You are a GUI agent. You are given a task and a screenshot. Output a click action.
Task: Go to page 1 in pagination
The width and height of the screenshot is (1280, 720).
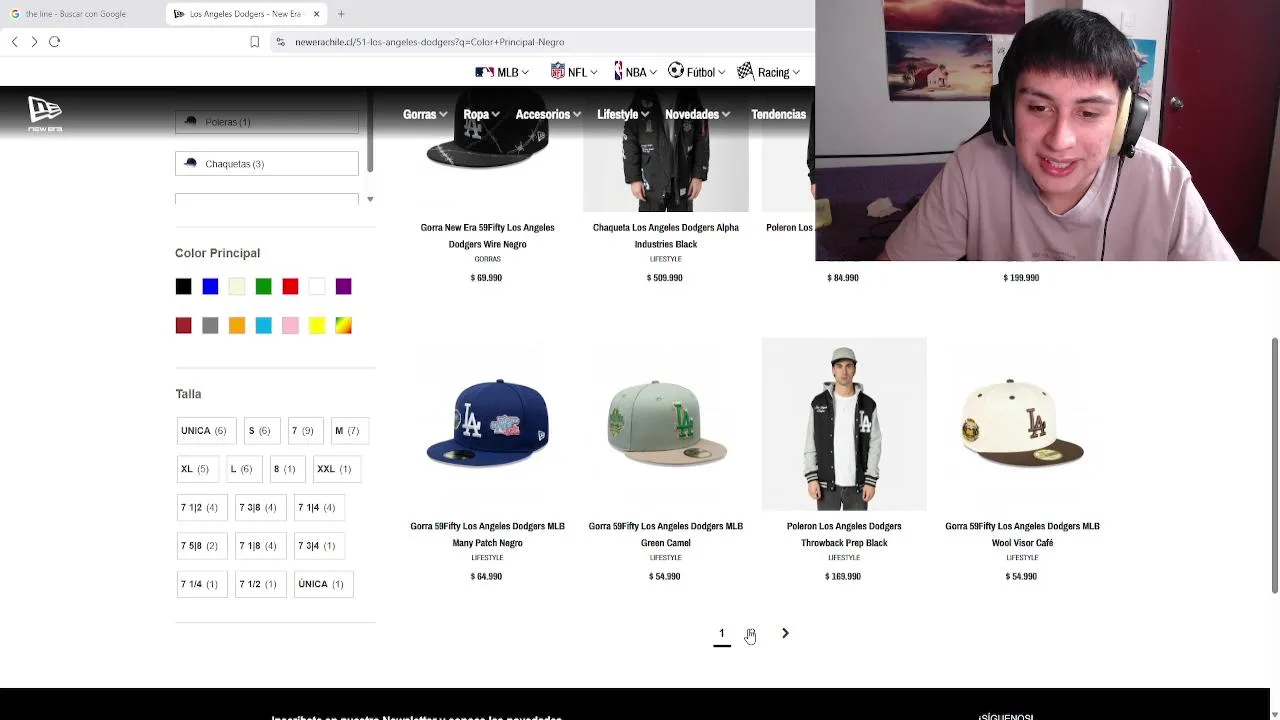coord(722,633)
